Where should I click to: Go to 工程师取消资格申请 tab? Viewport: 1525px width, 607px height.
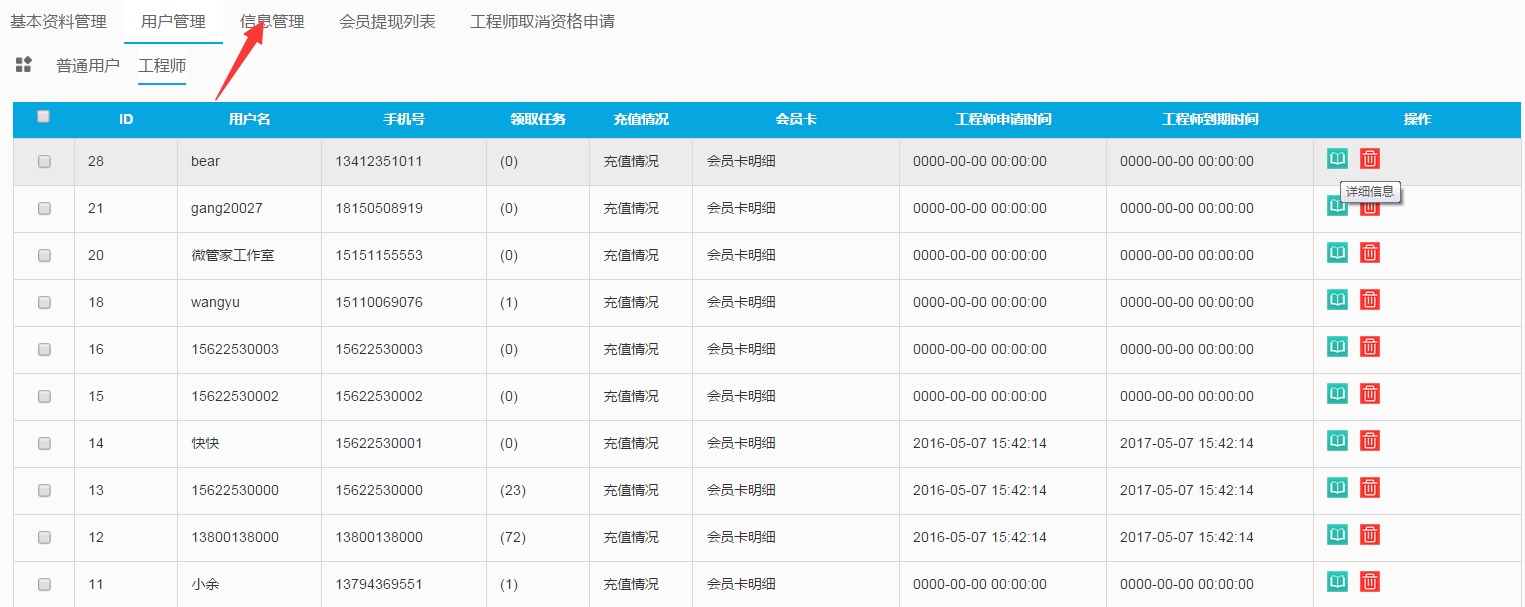click(x=542, y=21)
